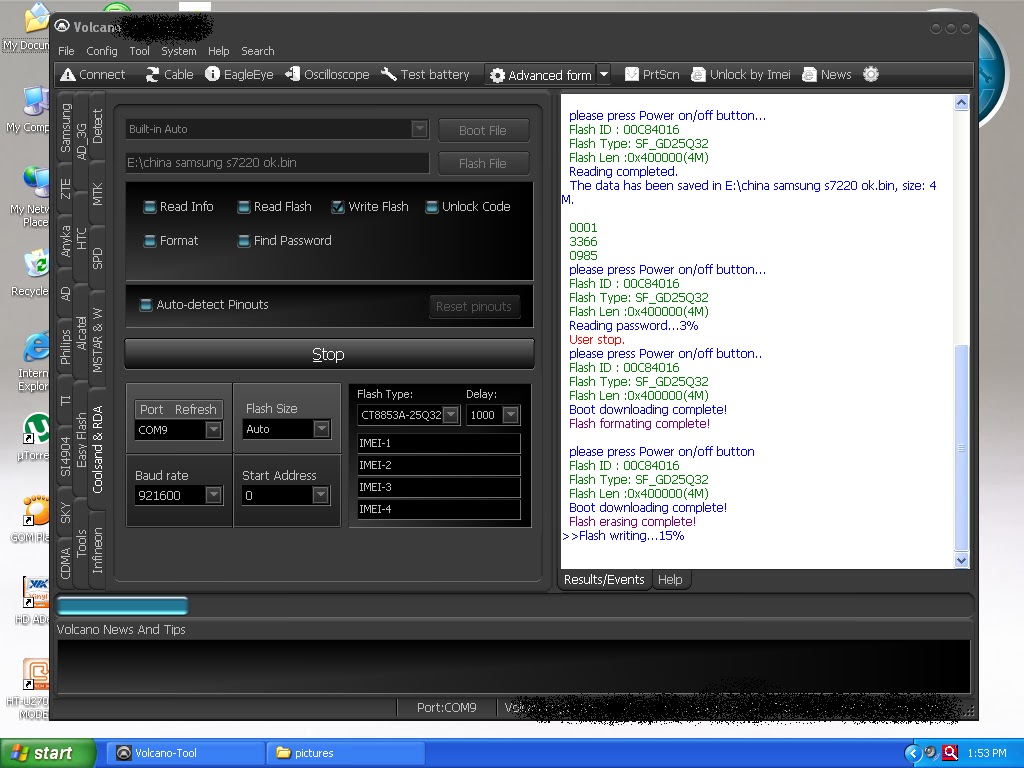Open the Baud rate 921600 dropdown
Viewport: 1024px width, 768px height.
pos(214,495)
